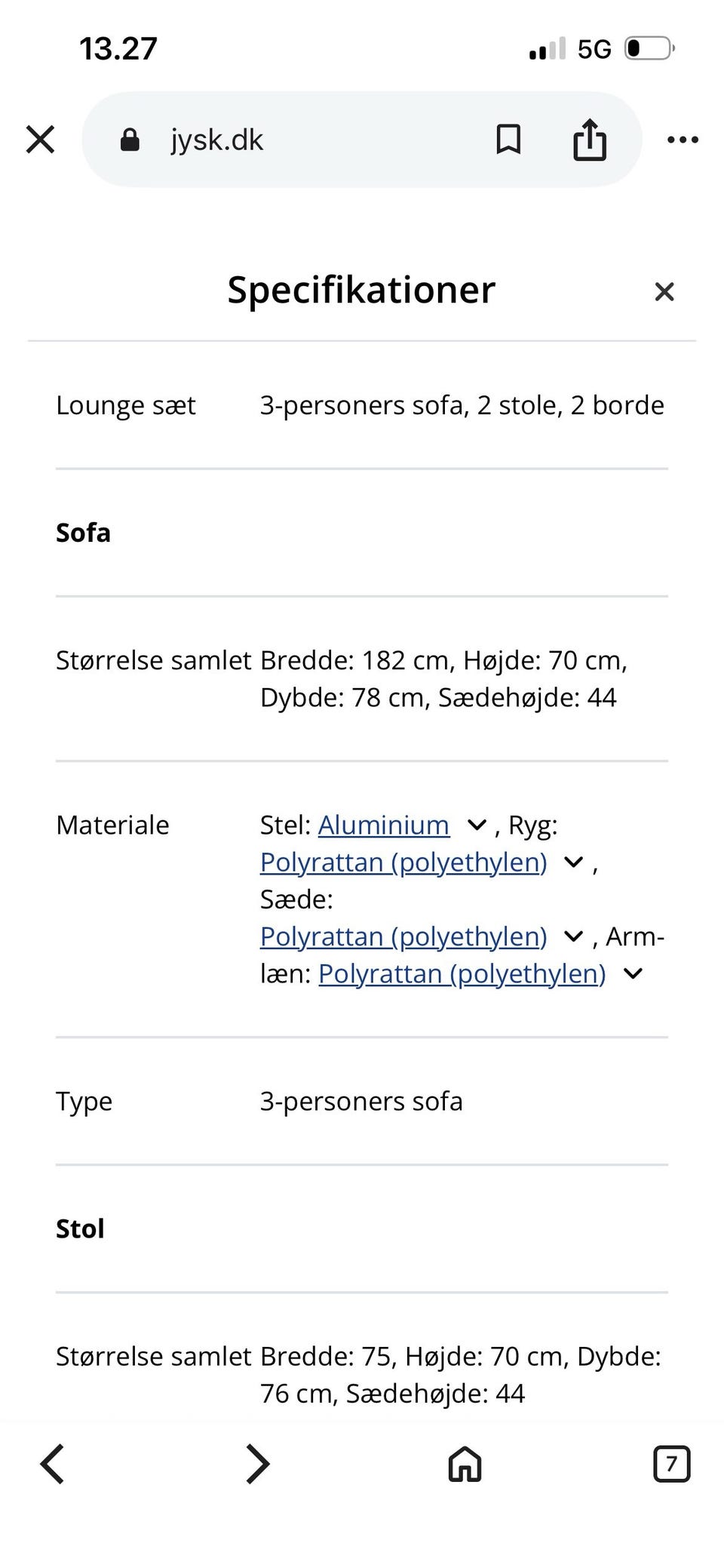Navigate forward with the right arrow
724x1568 pixels.
point(257,1464)
